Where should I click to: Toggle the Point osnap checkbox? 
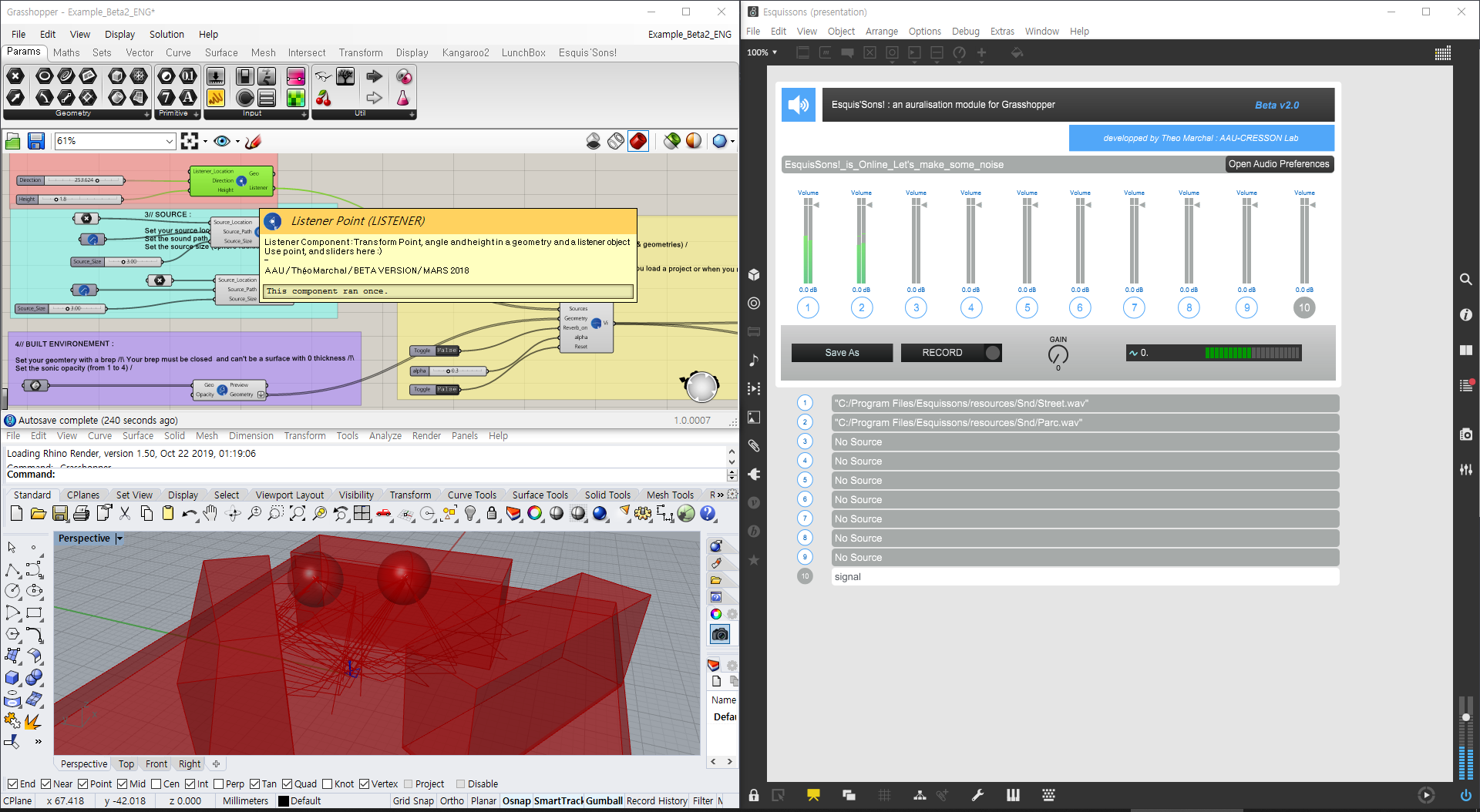(x=83, y=783)
